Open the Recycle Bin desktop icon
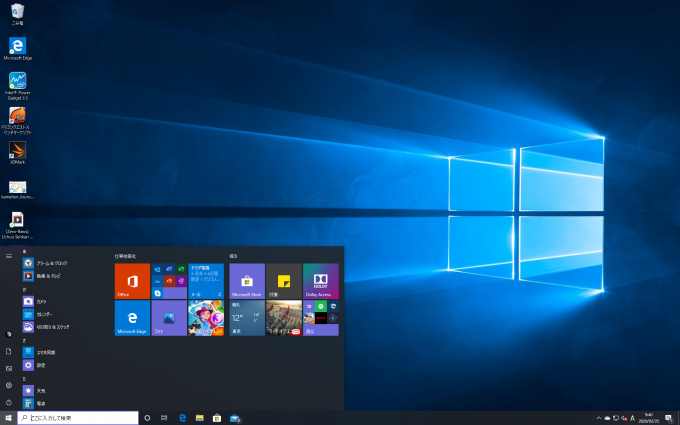Viewport: 680px width, 425px height. [17, 14]
